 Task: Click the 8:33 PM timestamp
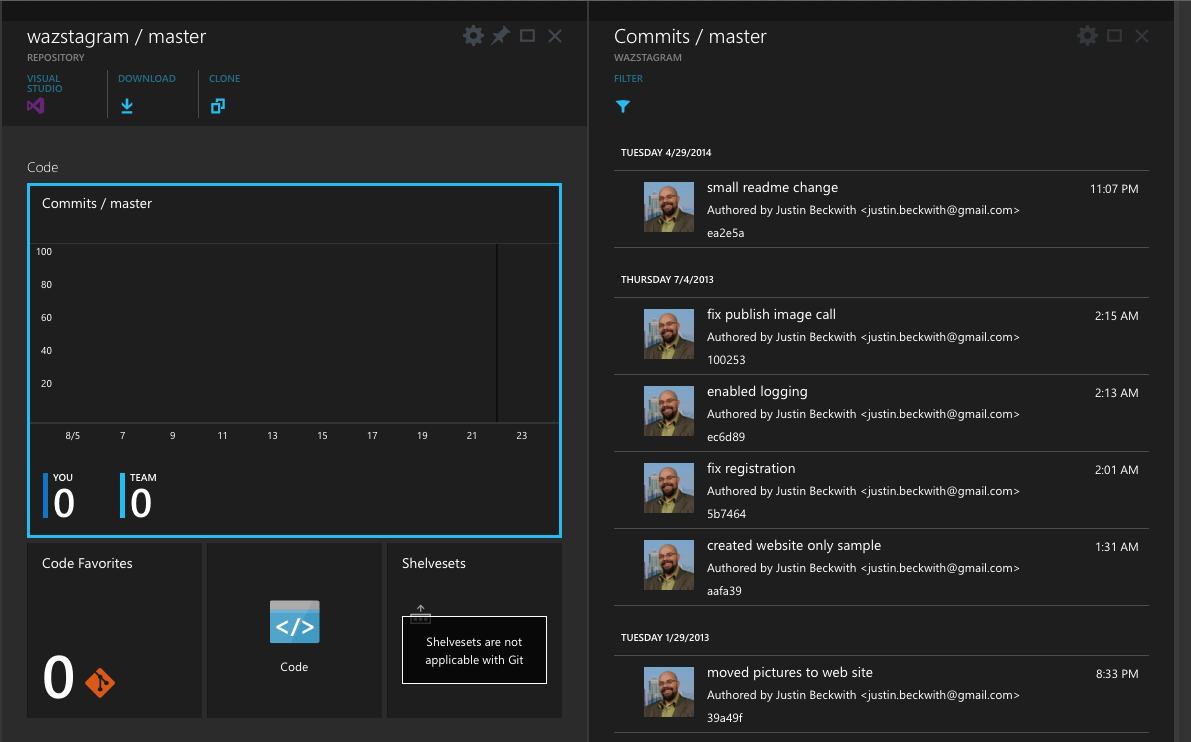coord(1117,674)
